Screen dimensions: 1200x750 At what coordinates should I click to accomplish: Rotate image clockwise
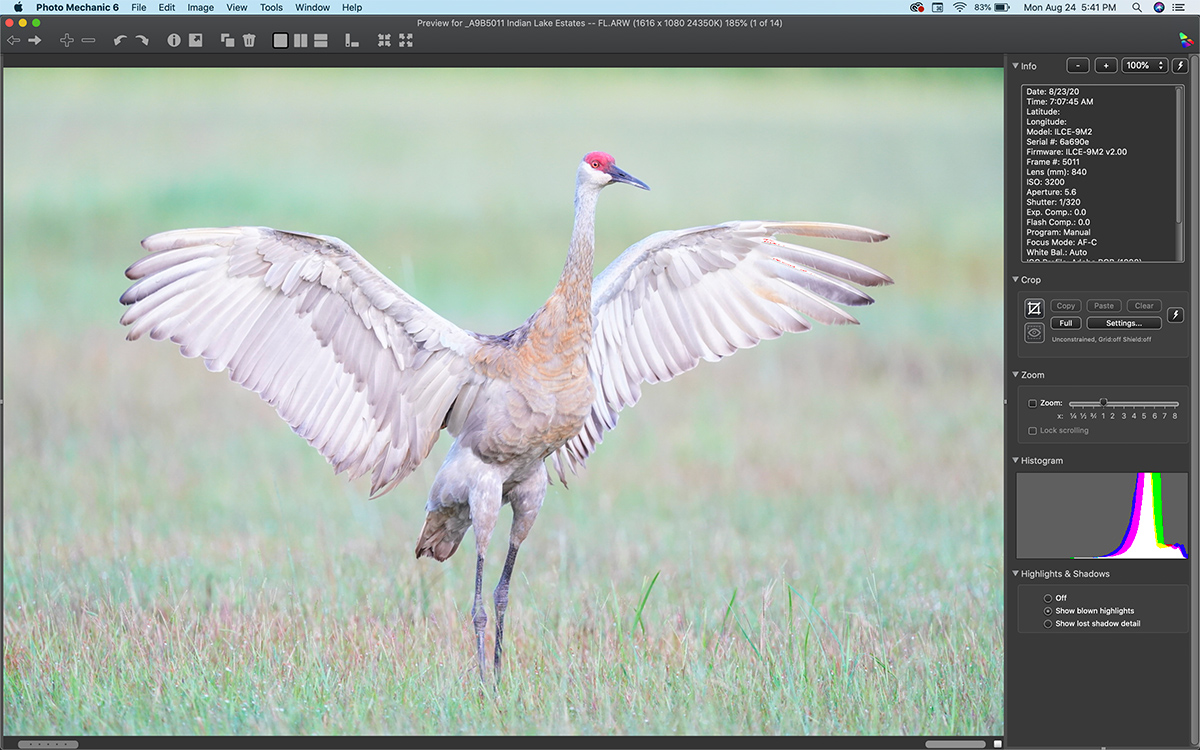point(142,40)
